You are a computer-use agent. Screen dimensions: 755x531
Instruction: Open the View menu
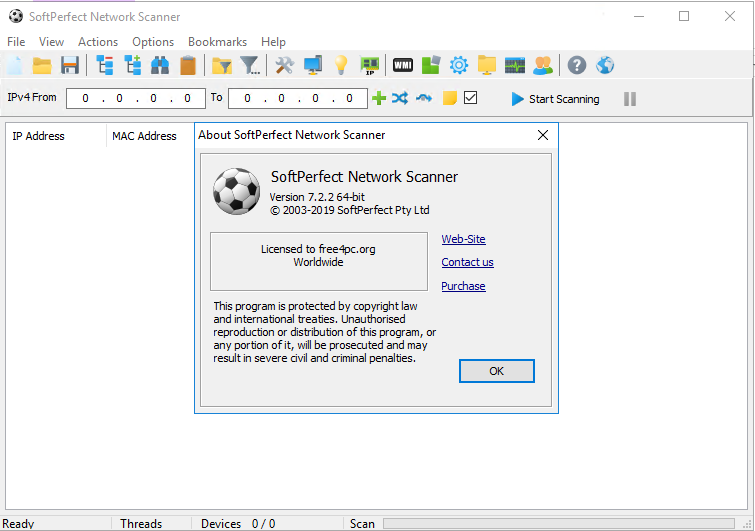pyautogui.click(x=51, y=42)
